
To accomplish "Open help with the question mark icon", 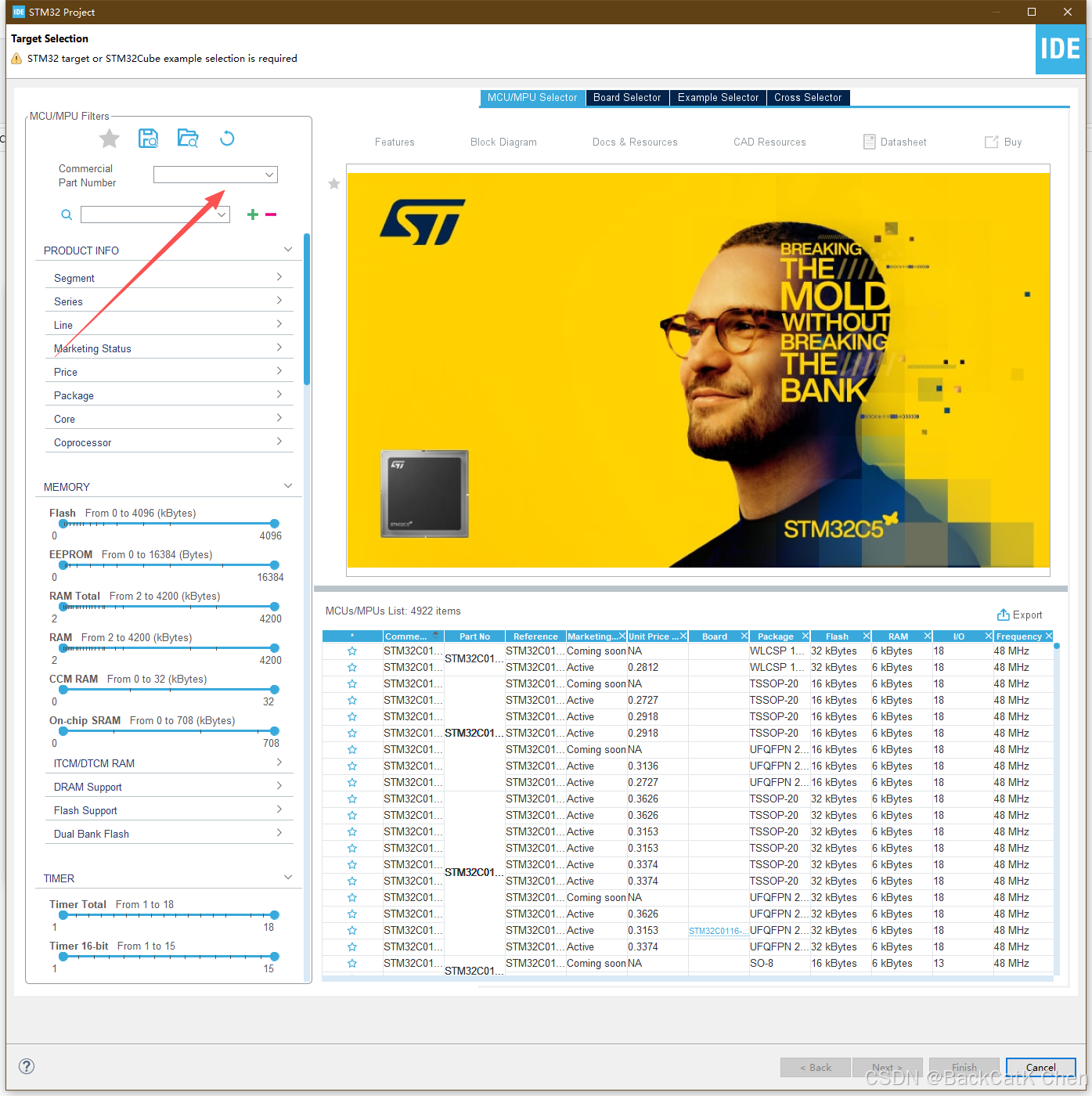I will point(27,1066).
